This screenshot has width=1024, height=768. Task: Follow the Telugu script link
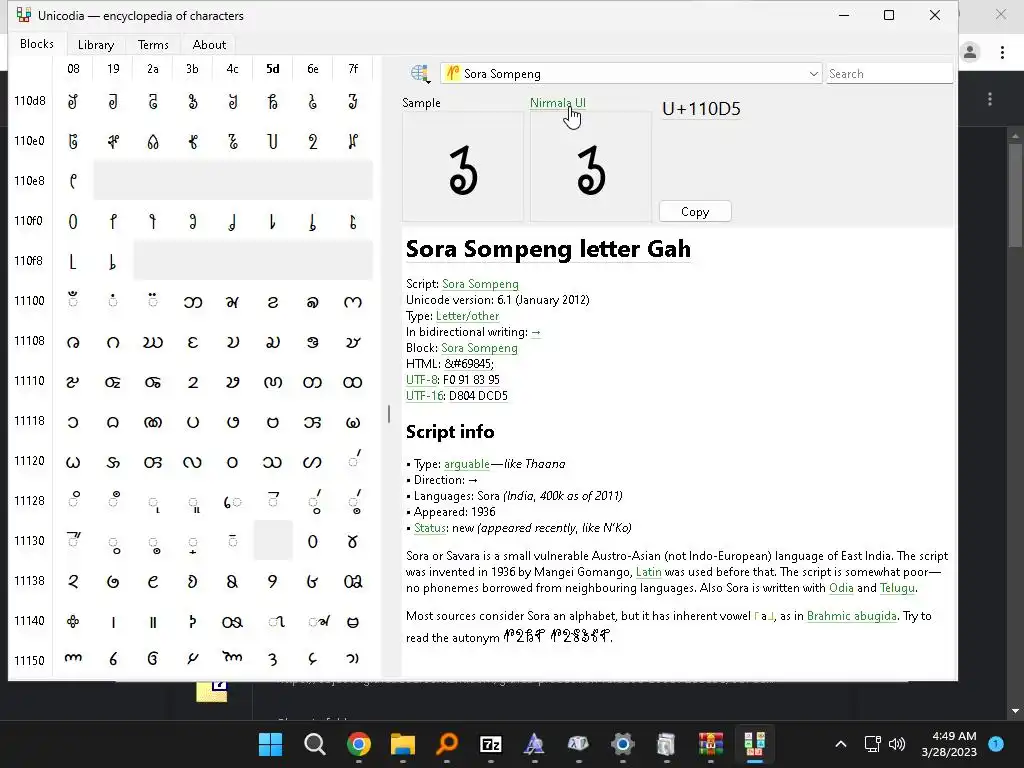pyautogui.click(x=897, y=588)
